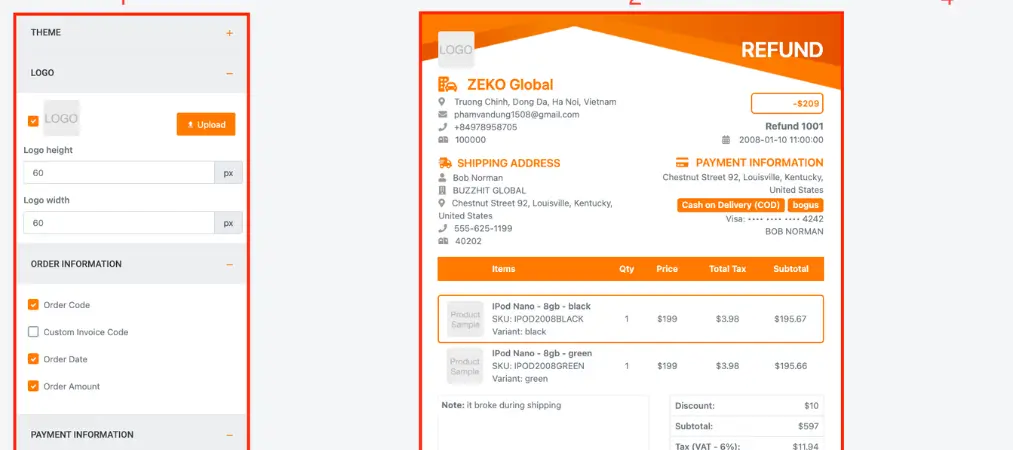Uncheck the Order Code checkbox

click(33, 305)
